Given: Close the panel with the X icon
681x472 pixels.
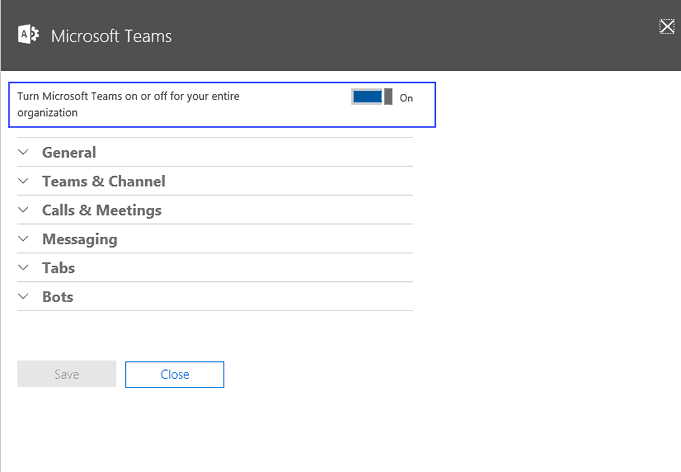Looking at the screenshot, I should [x=667, y=26].
